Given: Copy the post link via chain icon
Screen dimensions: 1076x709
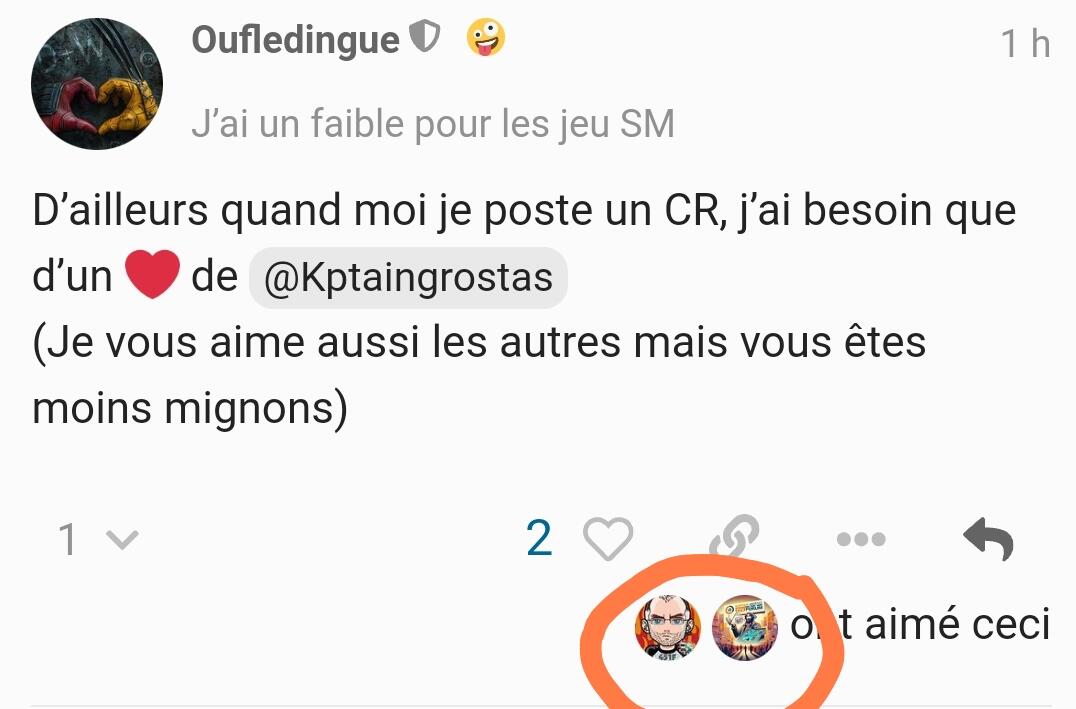Looking at the screenshot, I should coord(734,537).
